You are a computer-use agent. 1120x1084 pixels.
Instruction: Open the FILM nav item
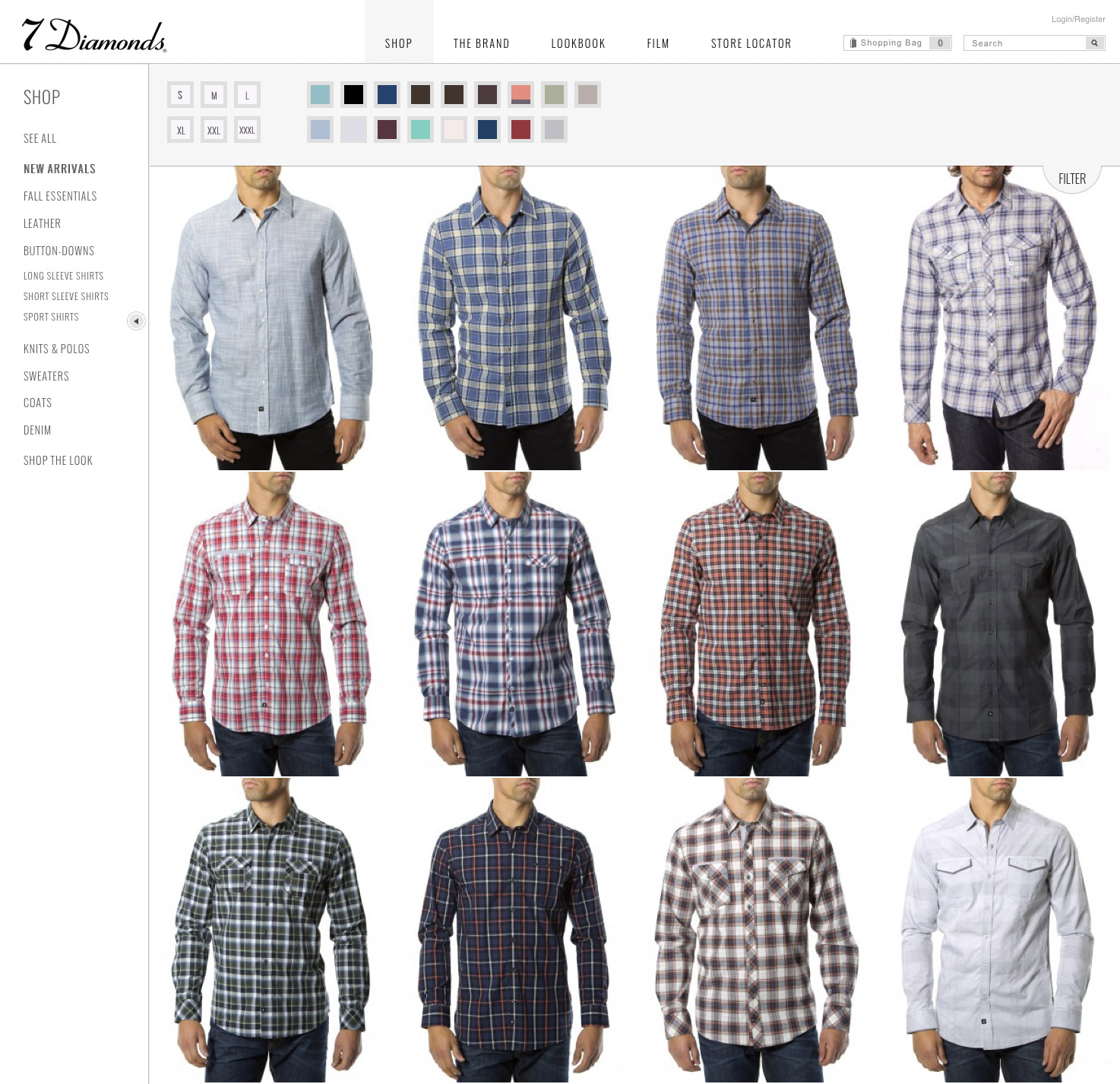tap(658, 43)
